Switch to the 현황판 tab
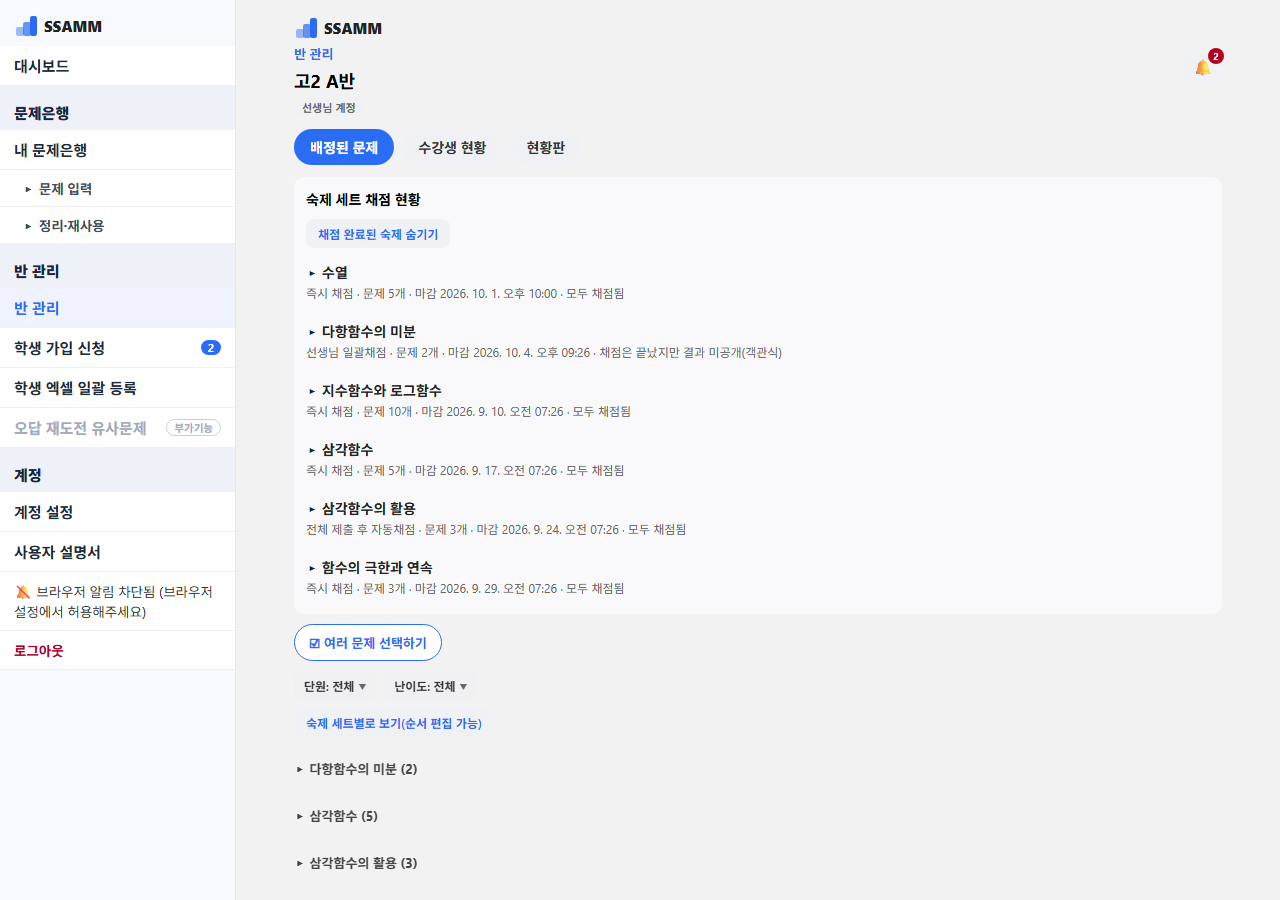Image resolution: width=1280 pixels, height=900 pixels. coord(546,147)
